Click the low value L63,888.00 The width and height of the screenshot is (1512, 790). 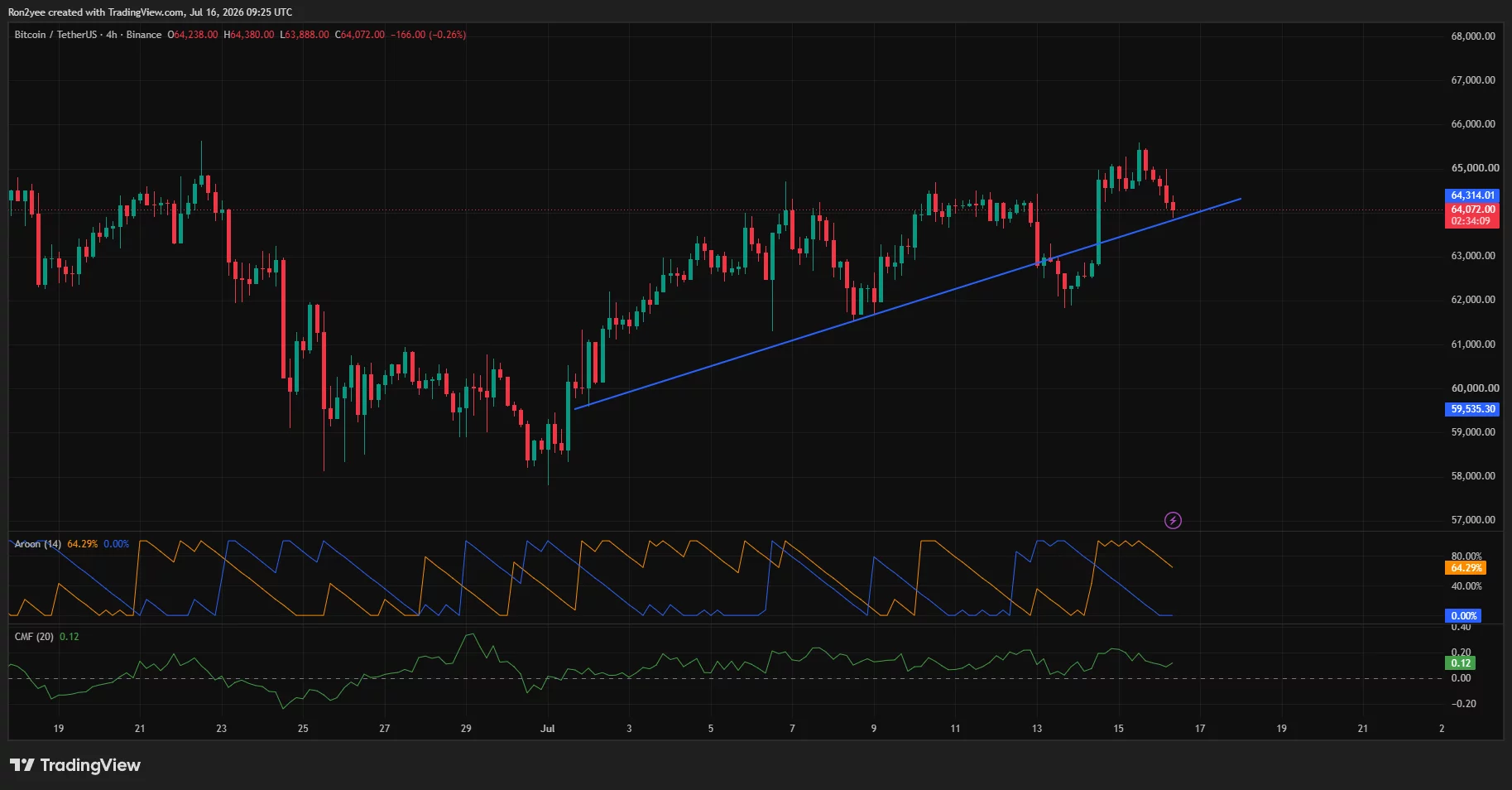click(305, 35)
